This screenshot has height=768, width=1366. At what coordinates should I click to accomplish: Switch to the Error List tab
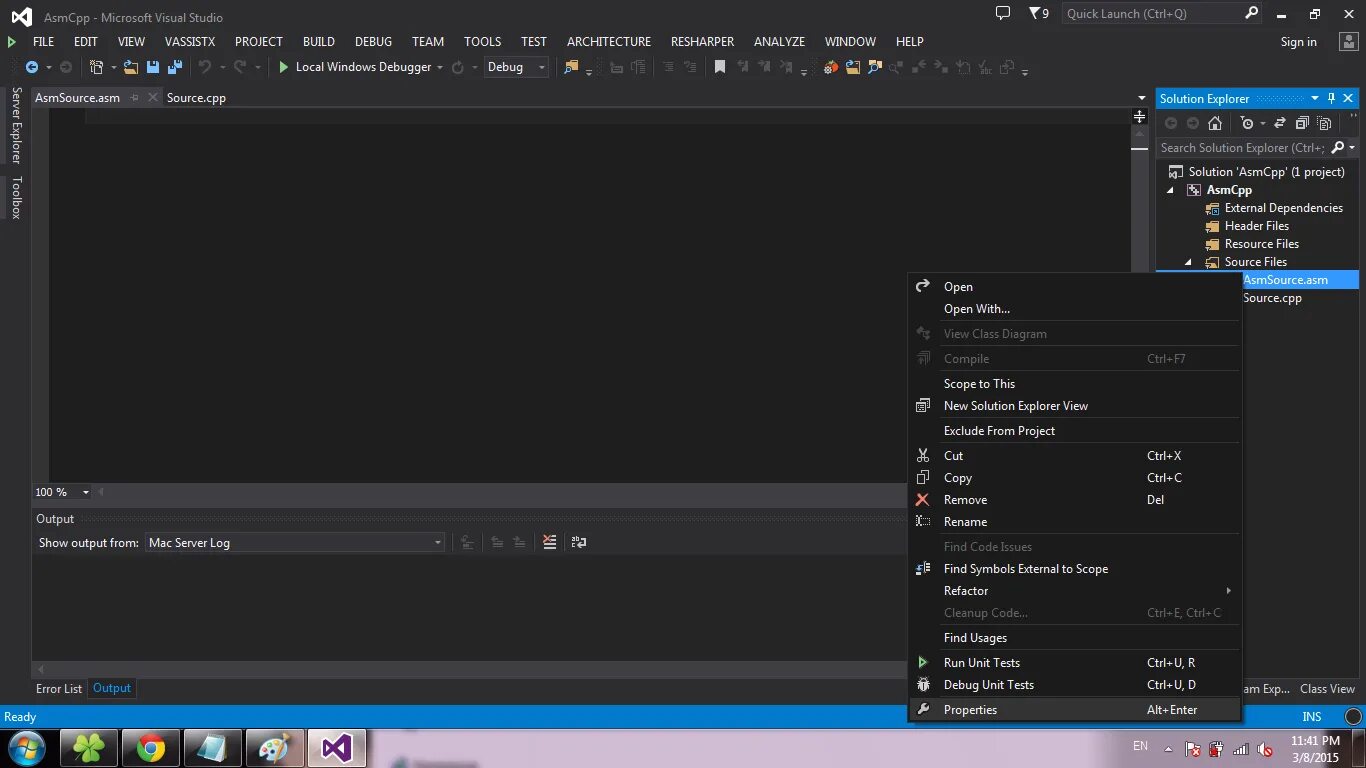pyautogui.click(x=59, y=689)
